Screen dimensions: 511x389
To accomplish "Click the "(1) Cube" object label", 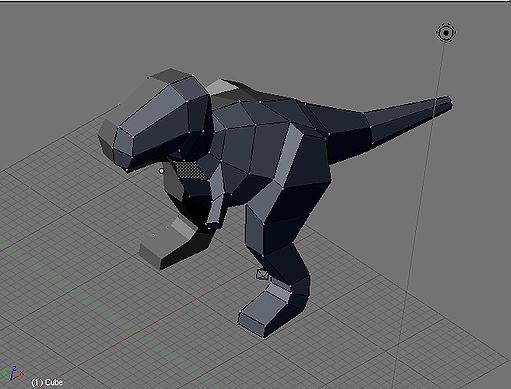I will pyautogui.click(x=47, y=382).
